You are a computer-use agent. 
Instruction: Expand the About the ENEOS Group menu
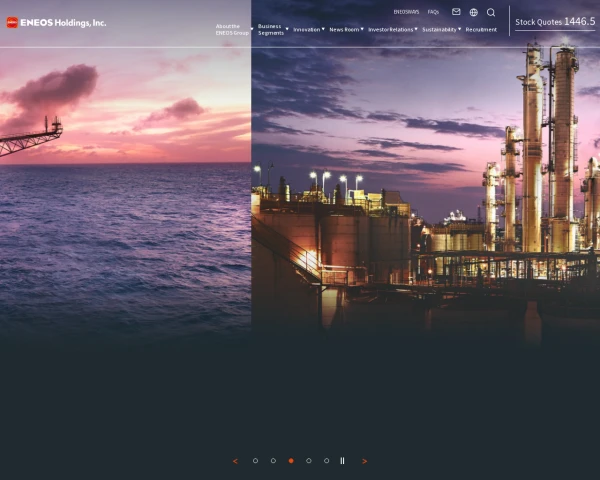point(233,30)
